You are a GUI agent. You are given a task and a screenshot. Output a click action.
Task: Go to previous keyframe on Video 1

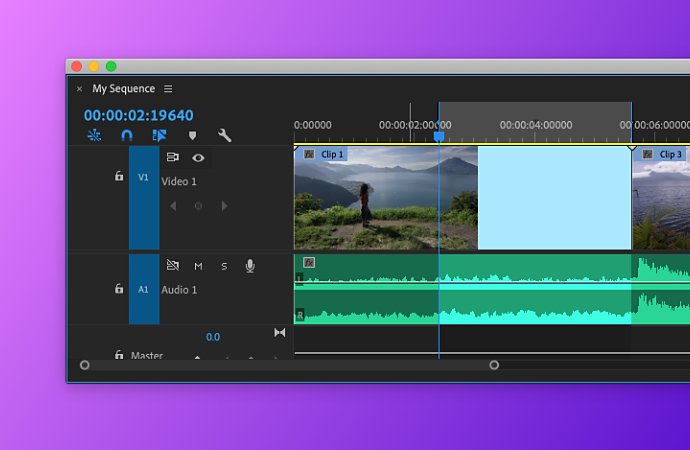[173, 205]
